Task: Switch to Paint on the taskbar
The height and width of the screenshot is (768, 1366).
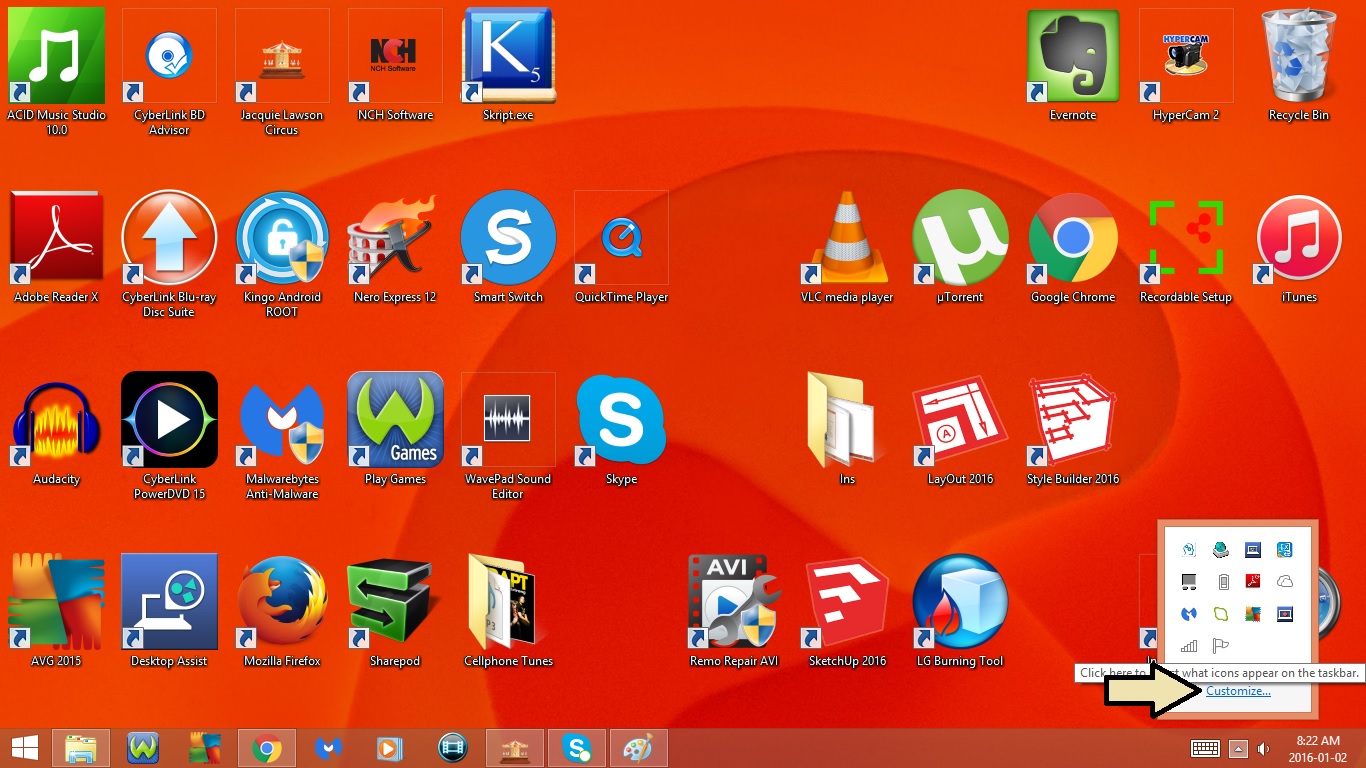Action: pyautogui.click(x=638, y=748)
